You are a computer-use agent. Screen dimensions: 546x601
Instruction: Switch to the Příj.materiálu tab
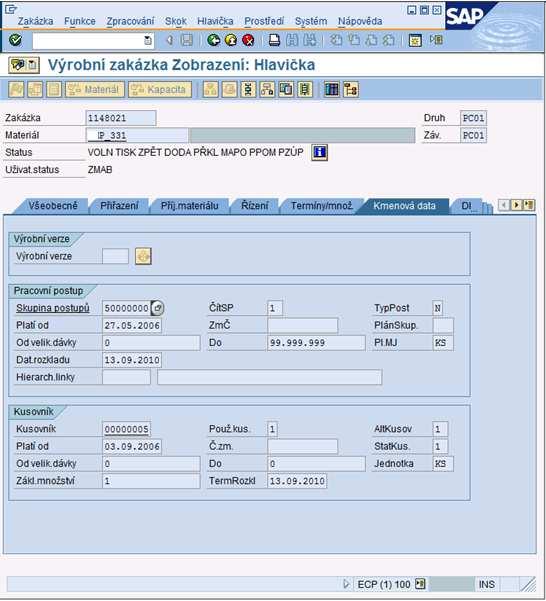coord(189,206)
